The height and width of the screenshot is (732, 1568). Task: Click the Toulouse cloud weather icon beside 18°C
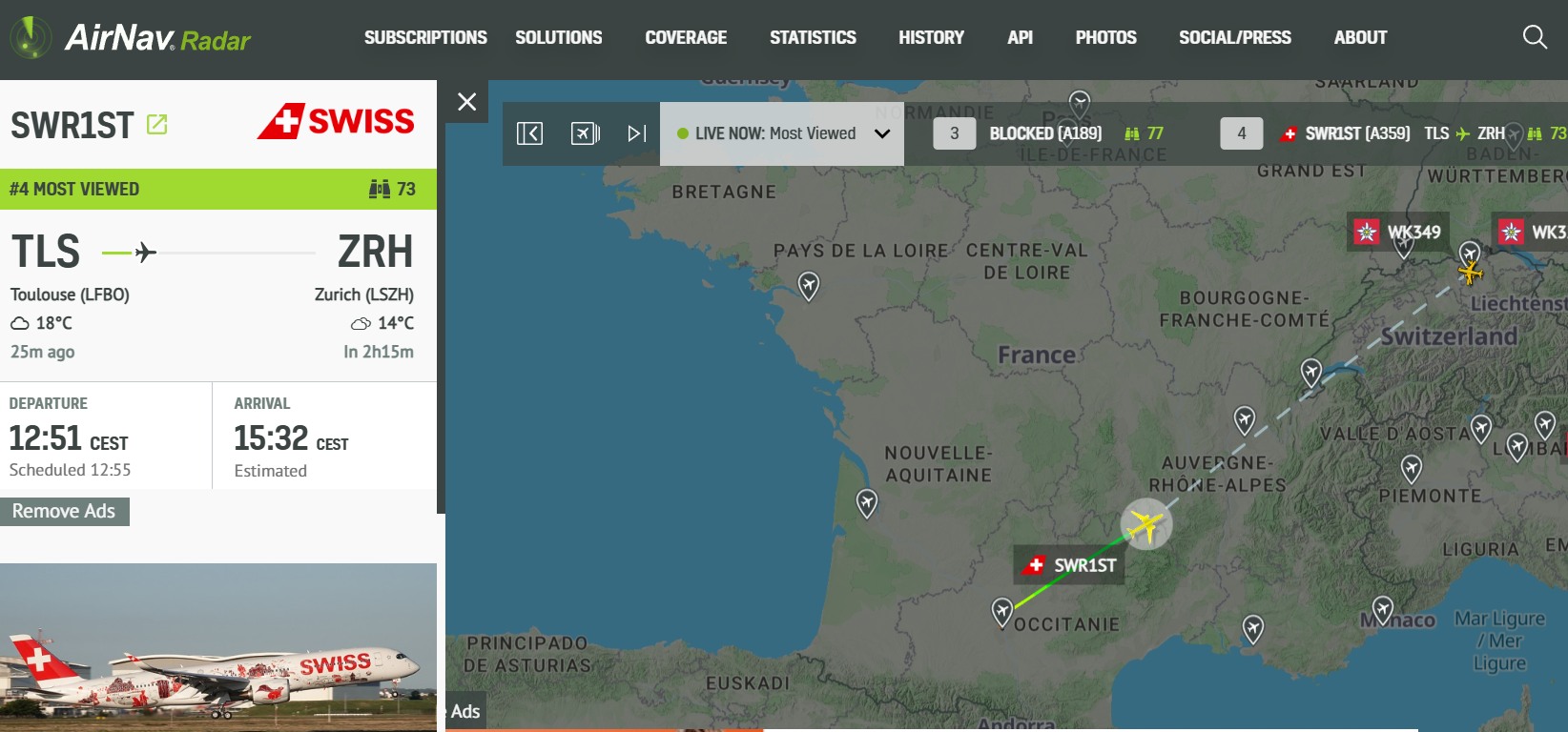pyautogui.click(x=20, y=323)
